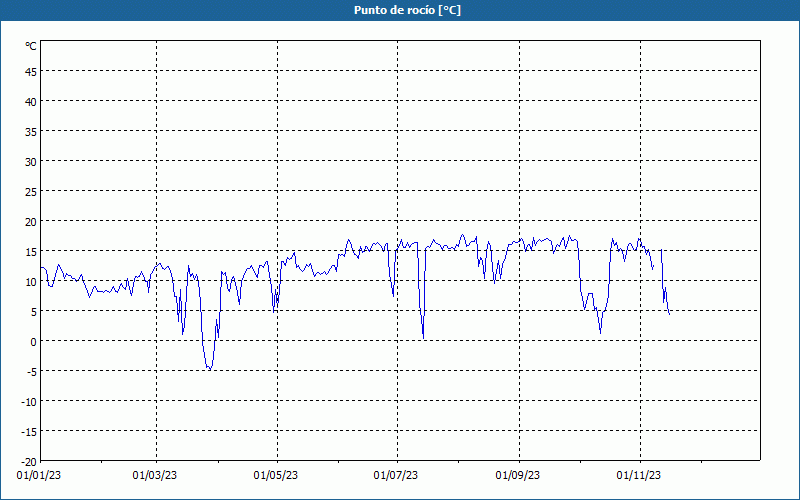800x500 pixels.
Task: Click the 30 y-axis label
Action: 31,162
